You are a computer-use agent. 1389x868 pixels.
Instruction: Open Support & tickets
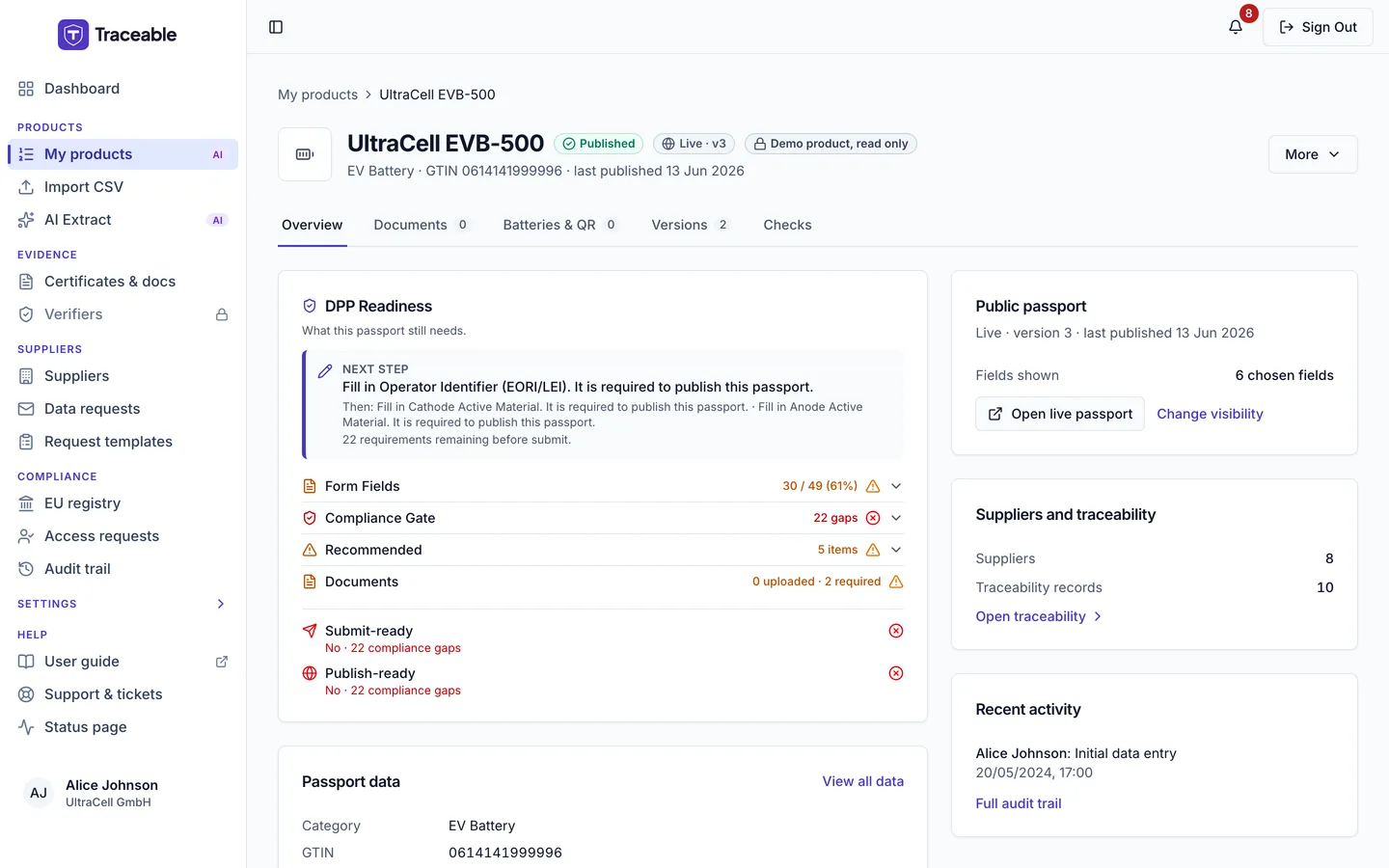click(123, 694)
